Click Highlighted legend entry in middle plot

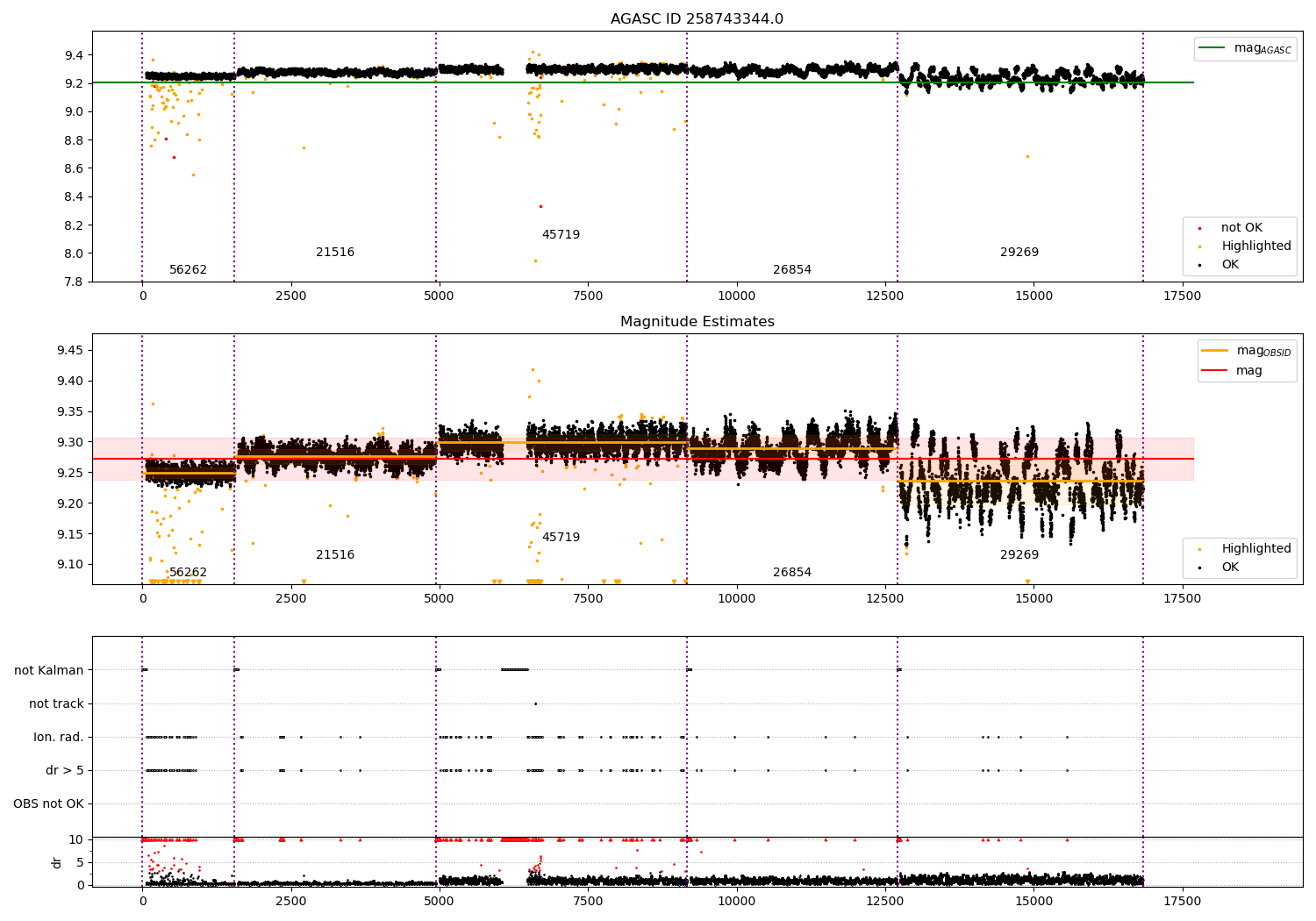pos(1247,549)
